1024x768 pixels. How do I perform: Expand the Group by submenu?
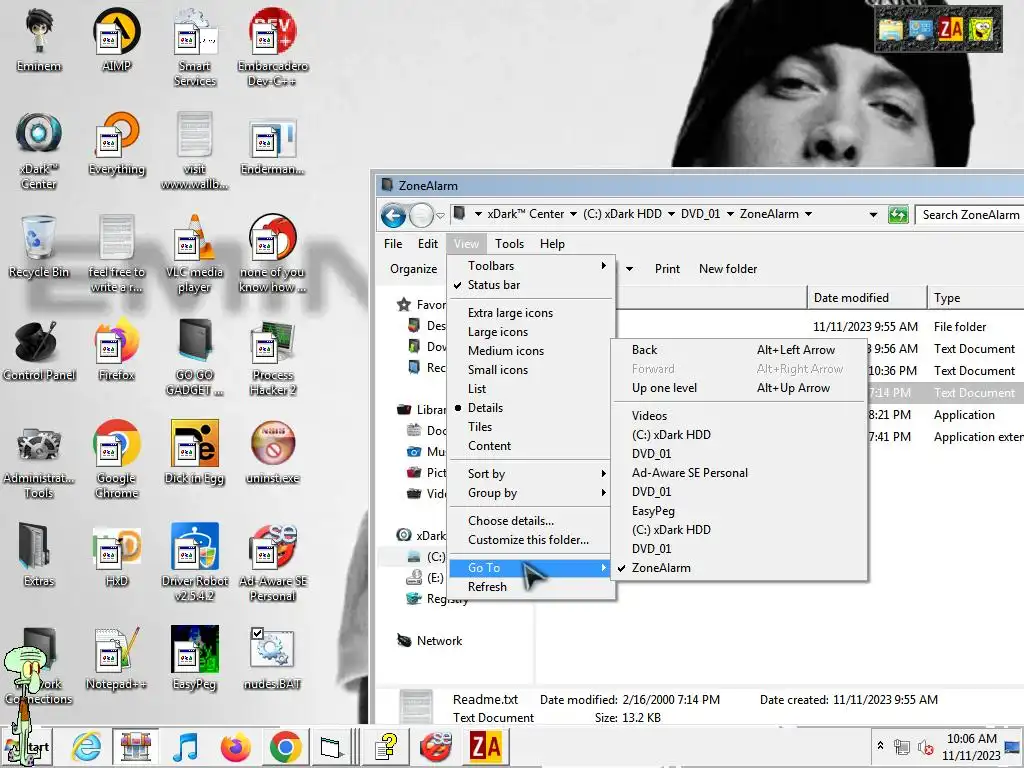pos(531,492)
